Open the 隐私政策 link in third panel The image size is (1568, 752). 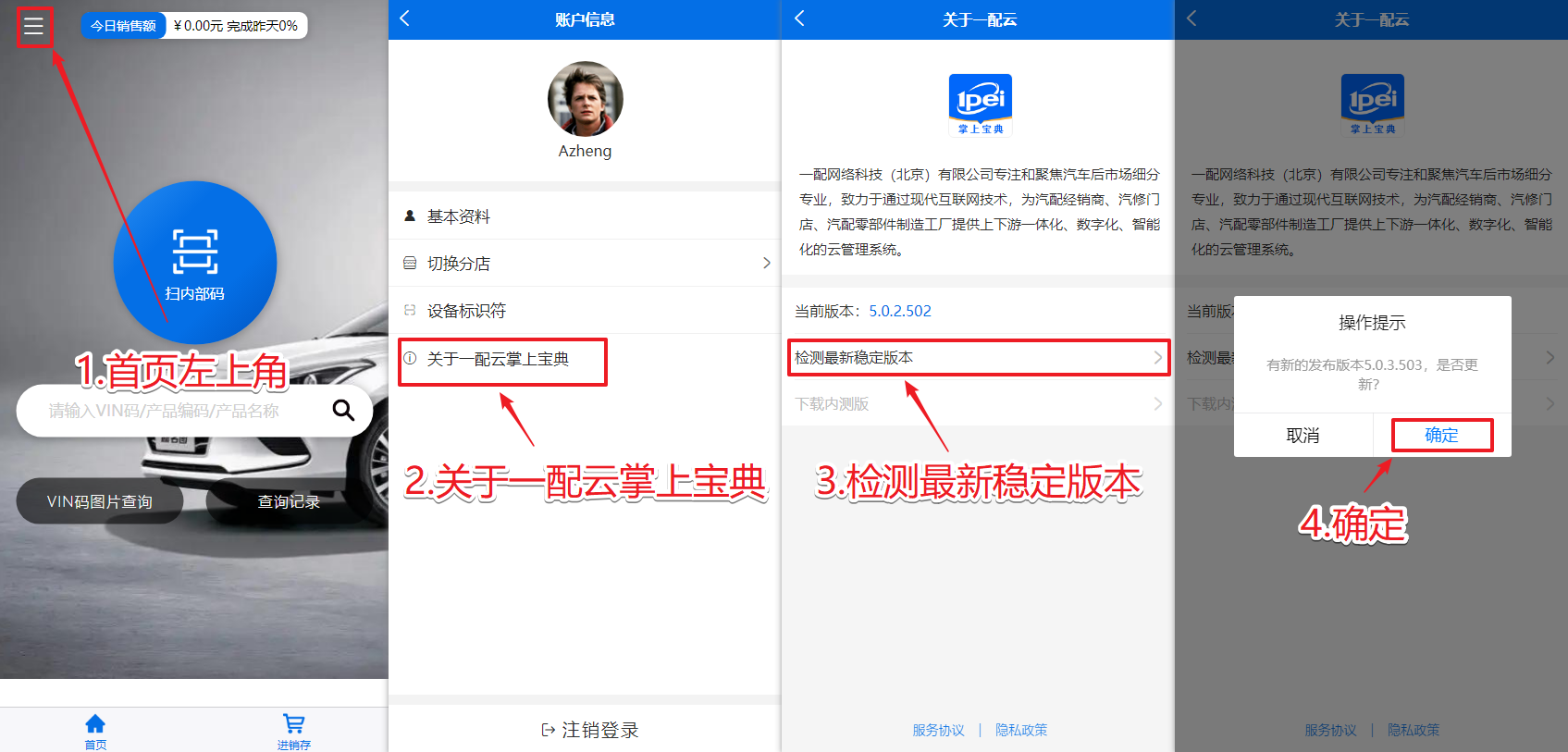pyautogui.click(x=1021, y=730)
